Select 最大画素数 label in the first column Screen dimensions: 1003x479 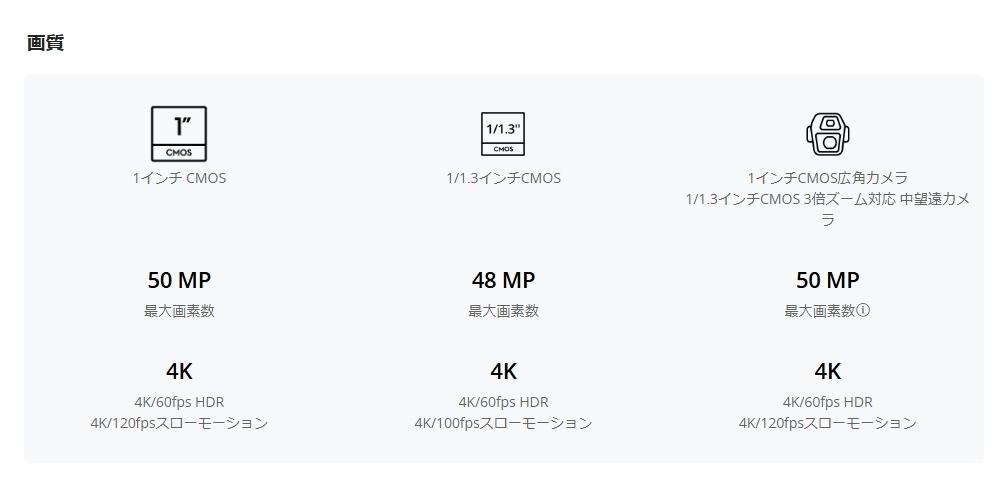click(x=179, y=311)
